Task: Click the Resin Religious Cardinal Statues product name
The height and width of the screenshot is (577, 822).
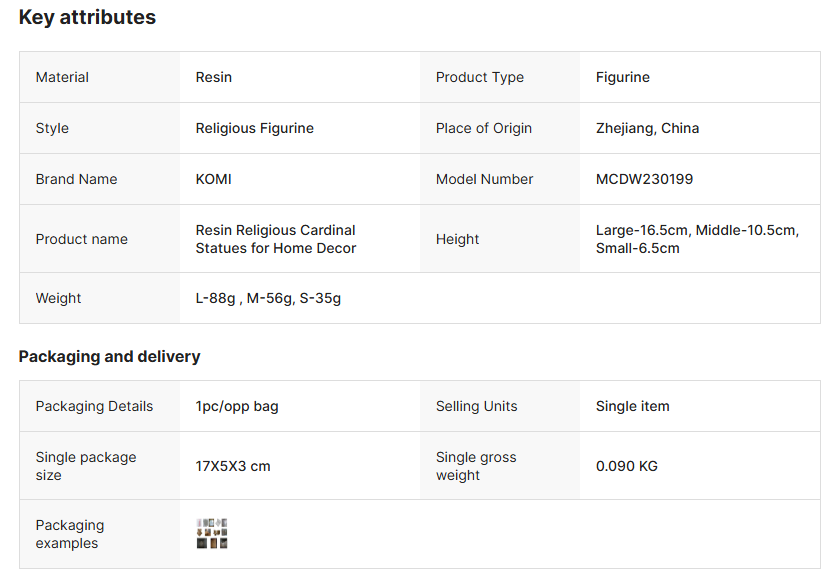Action: pos(275,239)
